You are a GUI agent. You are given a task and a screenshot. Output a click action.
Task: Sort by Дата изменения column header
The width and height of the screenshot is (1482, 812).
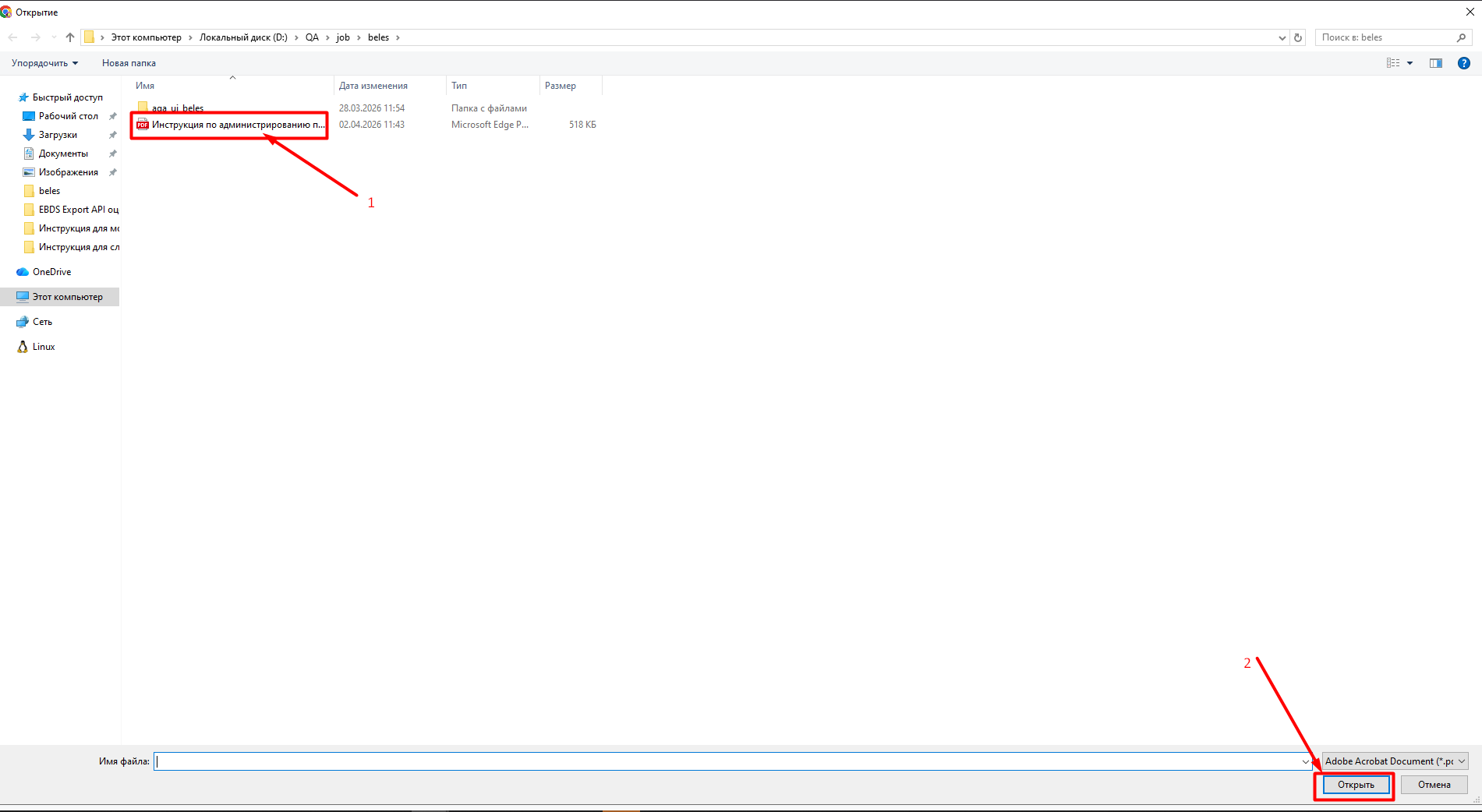pyautogui.click(x=373, y=86)
